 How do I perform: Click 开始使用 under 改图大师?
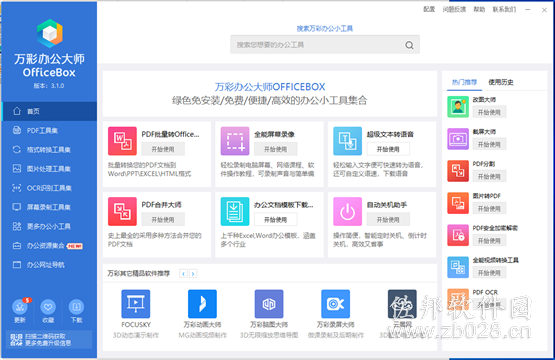click(x=489, y=112)
